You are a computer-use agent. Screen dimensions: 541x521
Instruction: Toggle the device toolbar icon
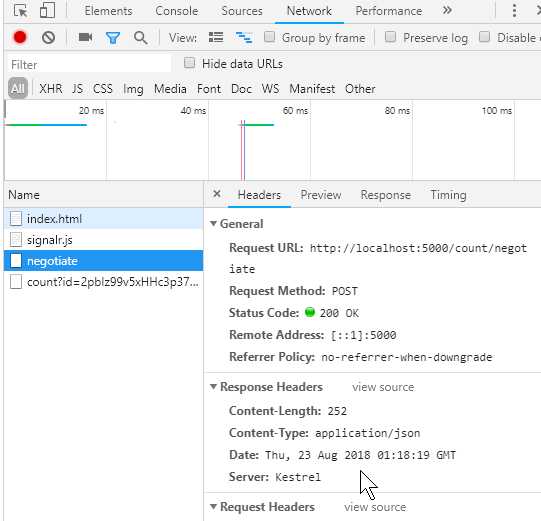click(x=47, y=10)
